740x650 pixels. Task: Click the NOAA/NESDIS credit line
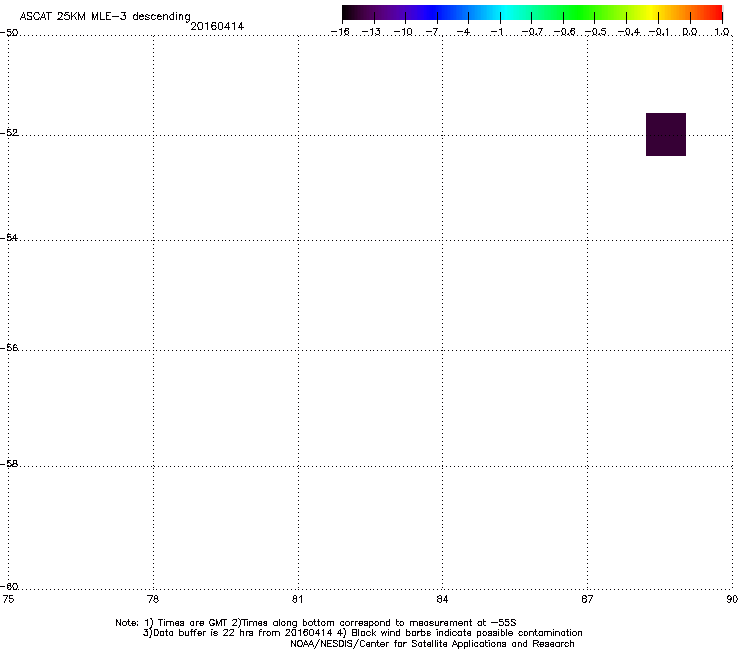(432, 644)
